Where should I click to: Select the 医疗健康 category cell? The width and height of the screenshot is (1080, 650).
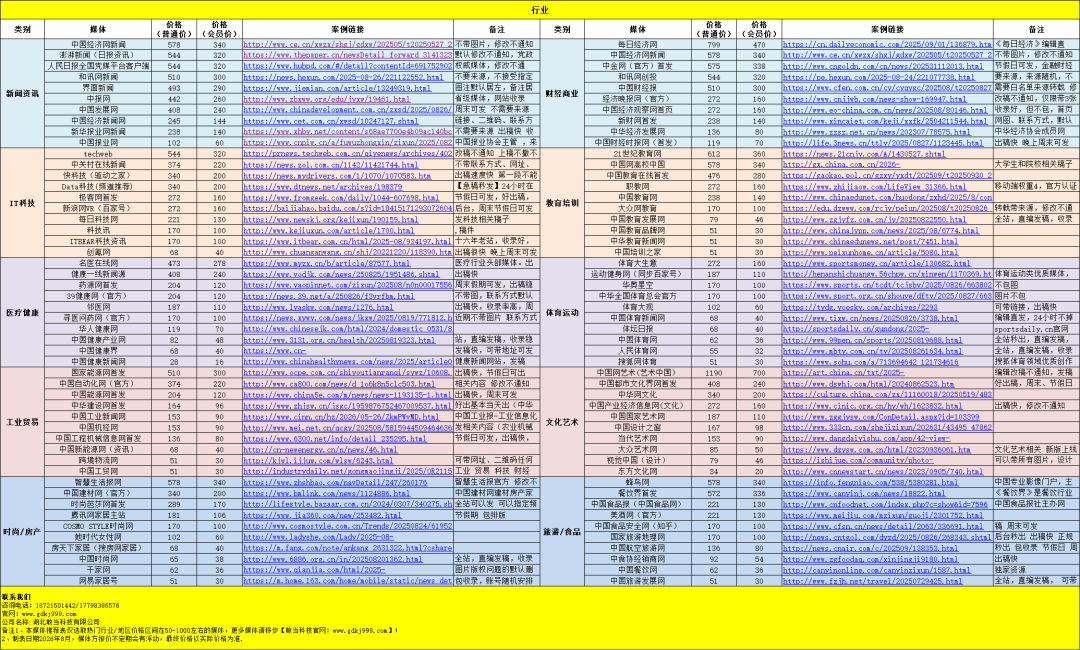click(x=23, y=312)
